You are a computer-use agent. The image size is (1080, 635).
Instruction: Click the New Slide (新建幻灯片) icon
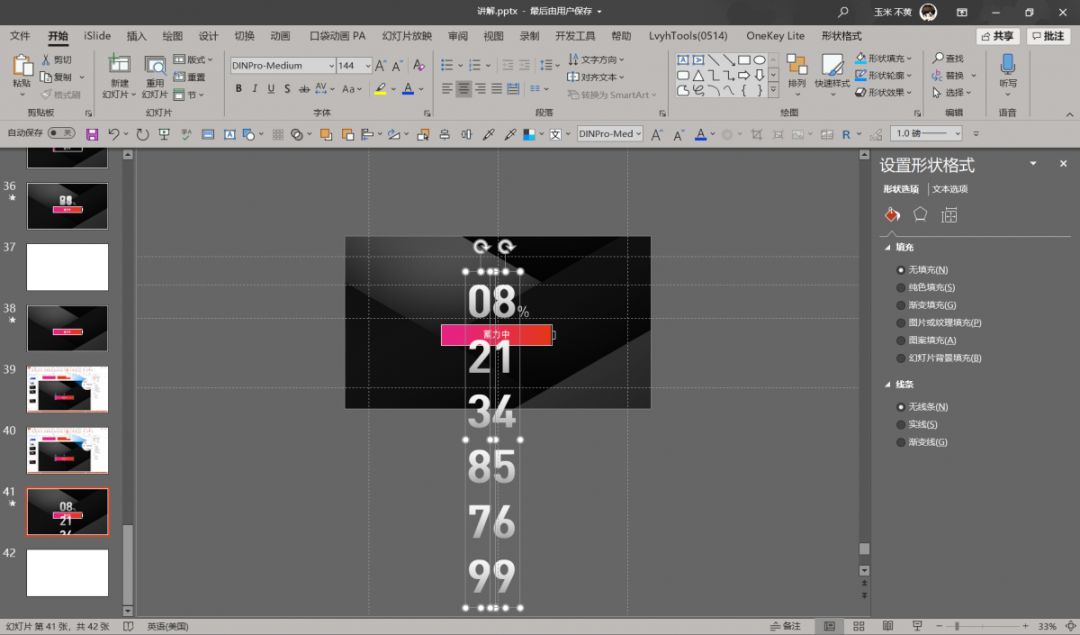click(x=119, y=64)
